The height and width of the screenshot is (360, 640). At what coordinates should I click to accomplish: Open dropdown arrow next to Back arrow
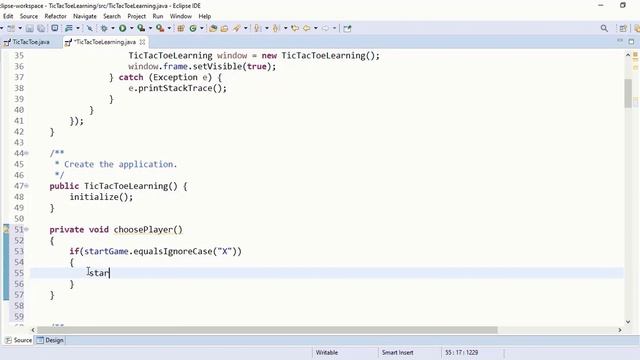316,28
